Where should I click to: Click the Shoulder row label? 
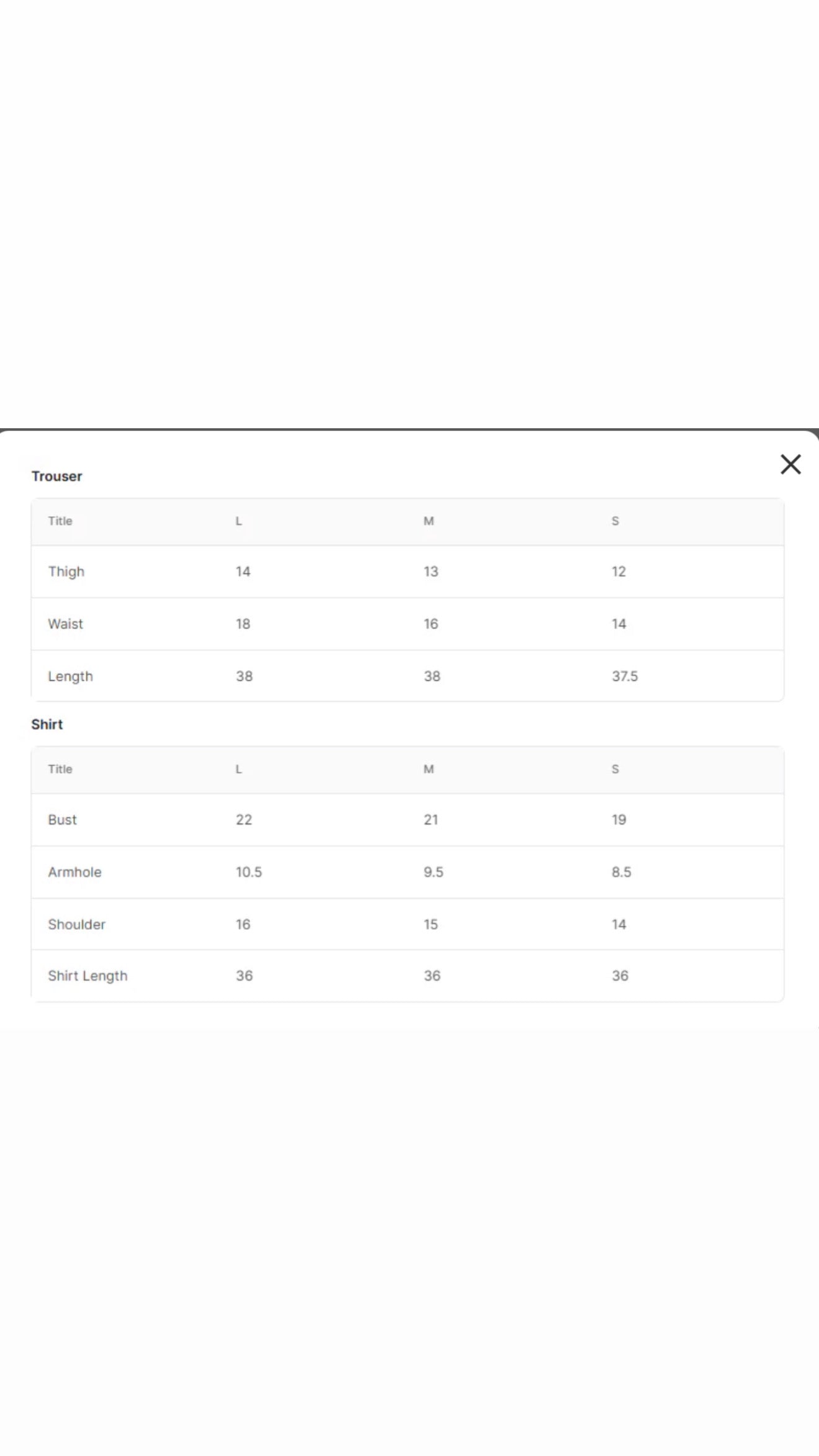tap(77, 924)
